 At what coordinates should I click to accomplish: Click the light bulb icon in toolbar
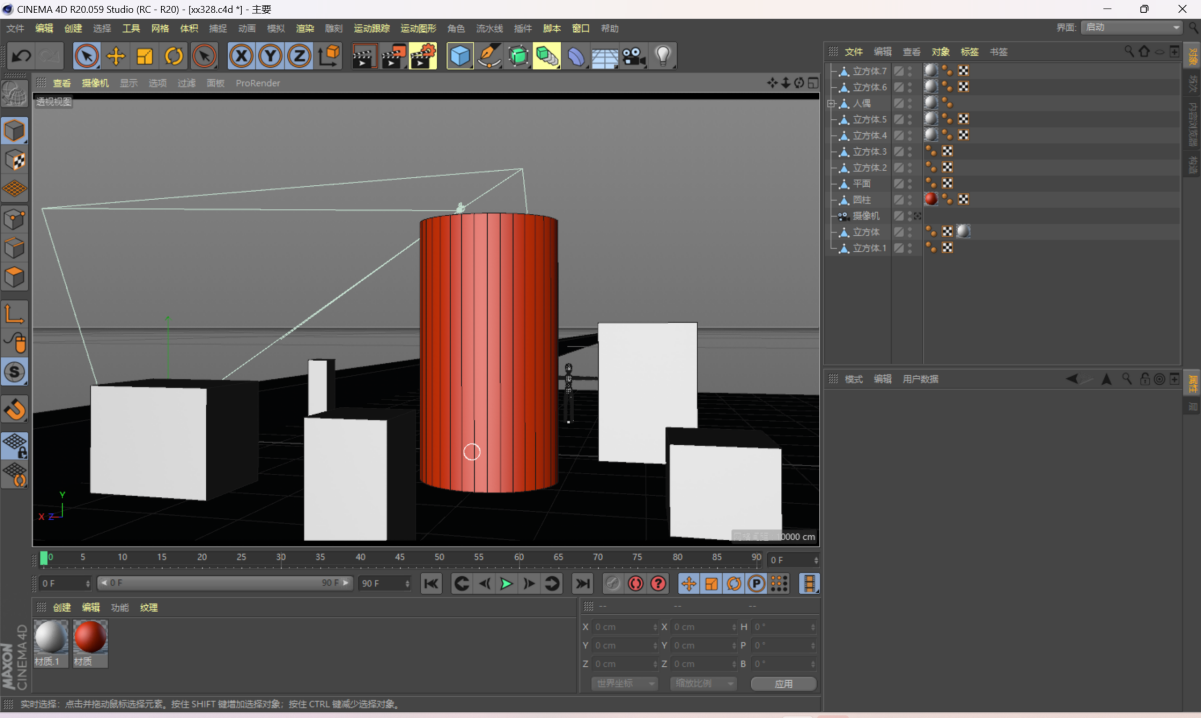click(x=663, y=56)
